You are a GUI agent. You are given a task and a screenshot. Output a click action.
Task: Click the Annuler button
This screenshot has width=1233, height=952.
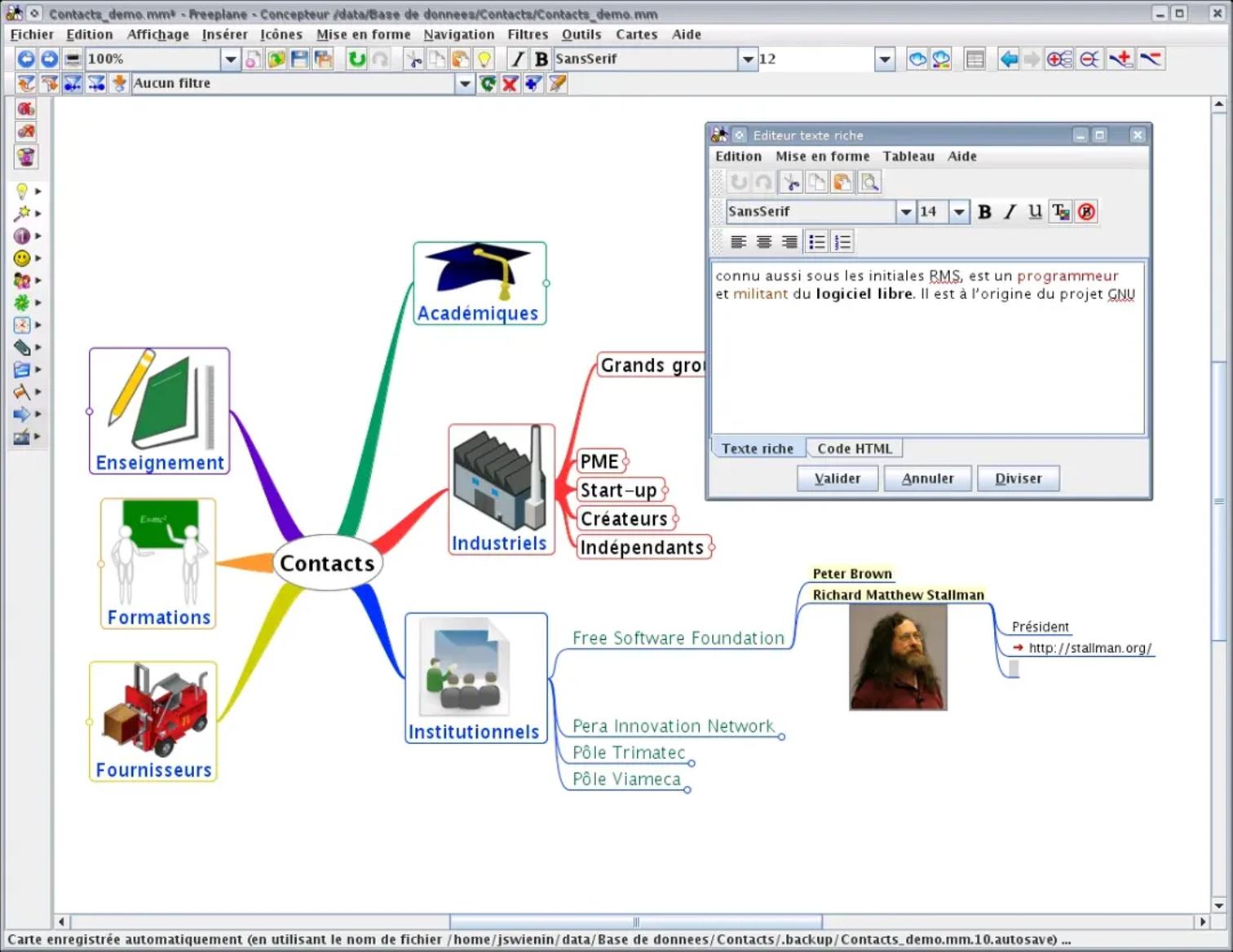click(x=928, y=478)
